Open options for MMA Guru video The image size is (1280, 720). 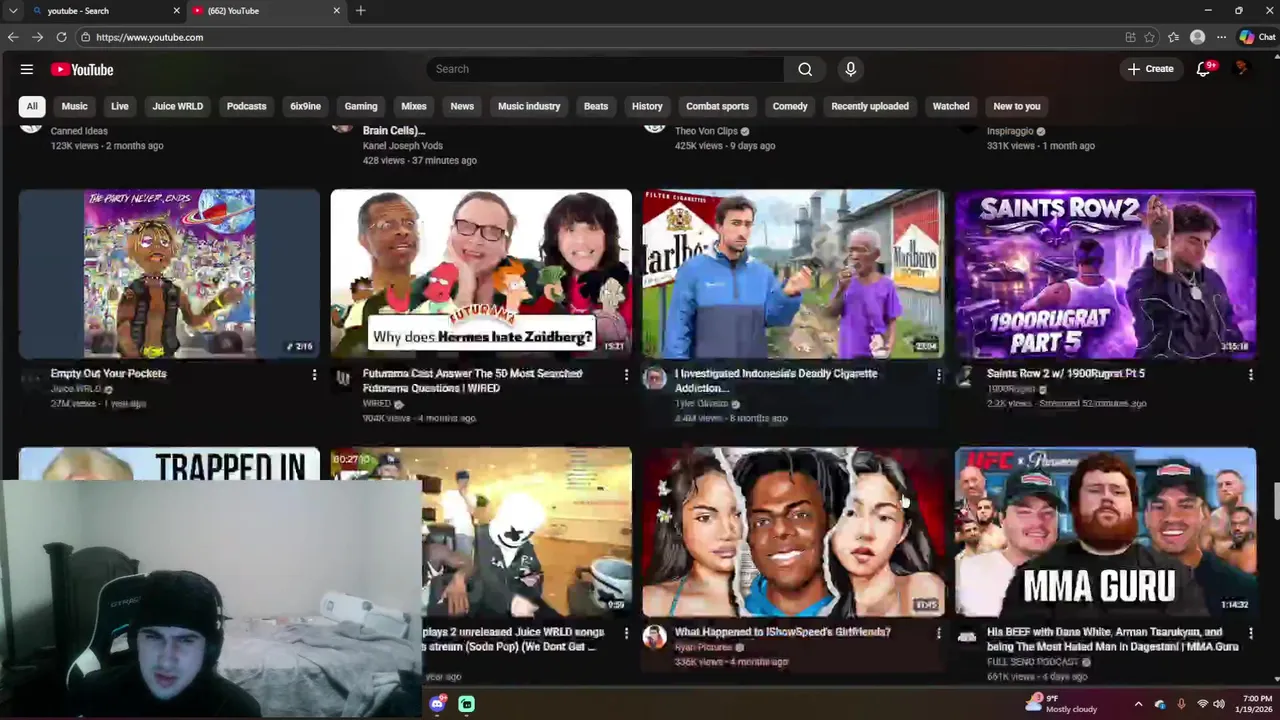click(x=1250, y=633)
